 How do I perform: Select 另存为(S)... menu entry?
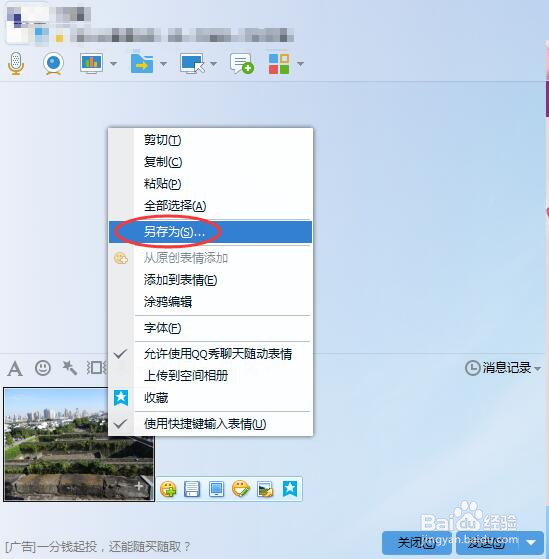211,232
